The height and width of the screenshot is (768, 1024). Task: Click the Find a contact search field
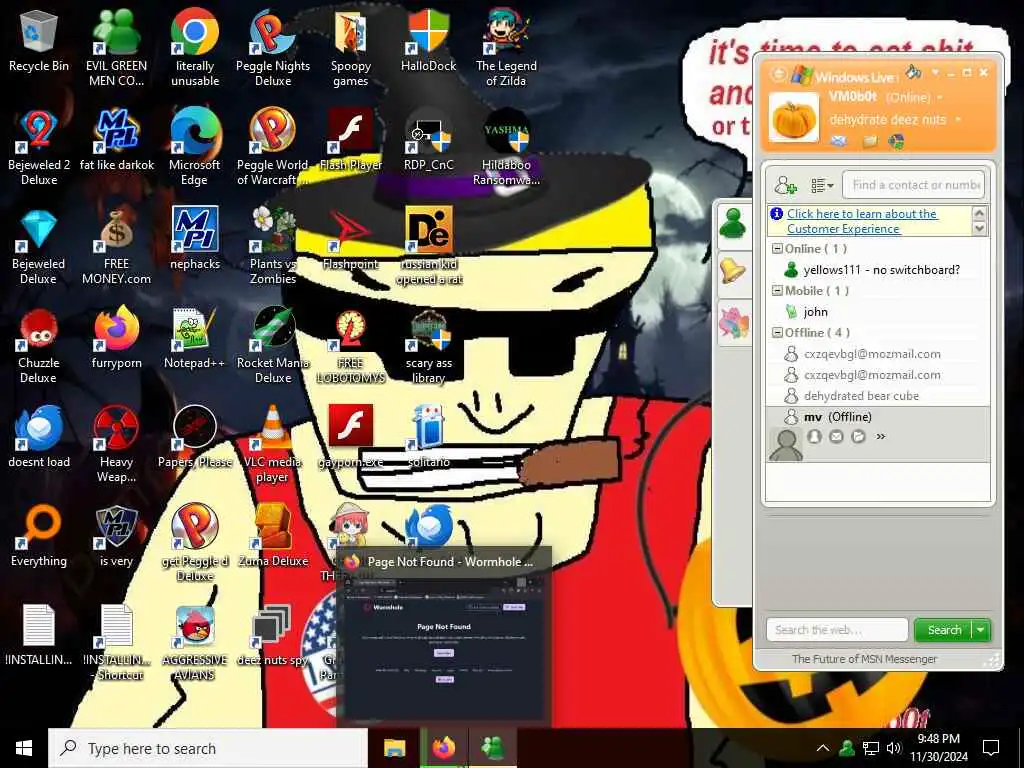click(x=913, y=185)
